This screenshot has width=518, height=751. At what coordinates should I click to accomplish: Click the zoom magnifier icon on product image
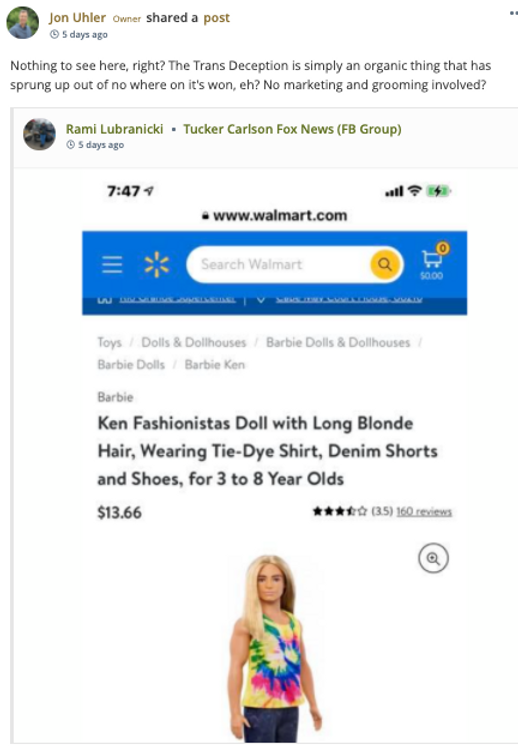tap(433, 558)
